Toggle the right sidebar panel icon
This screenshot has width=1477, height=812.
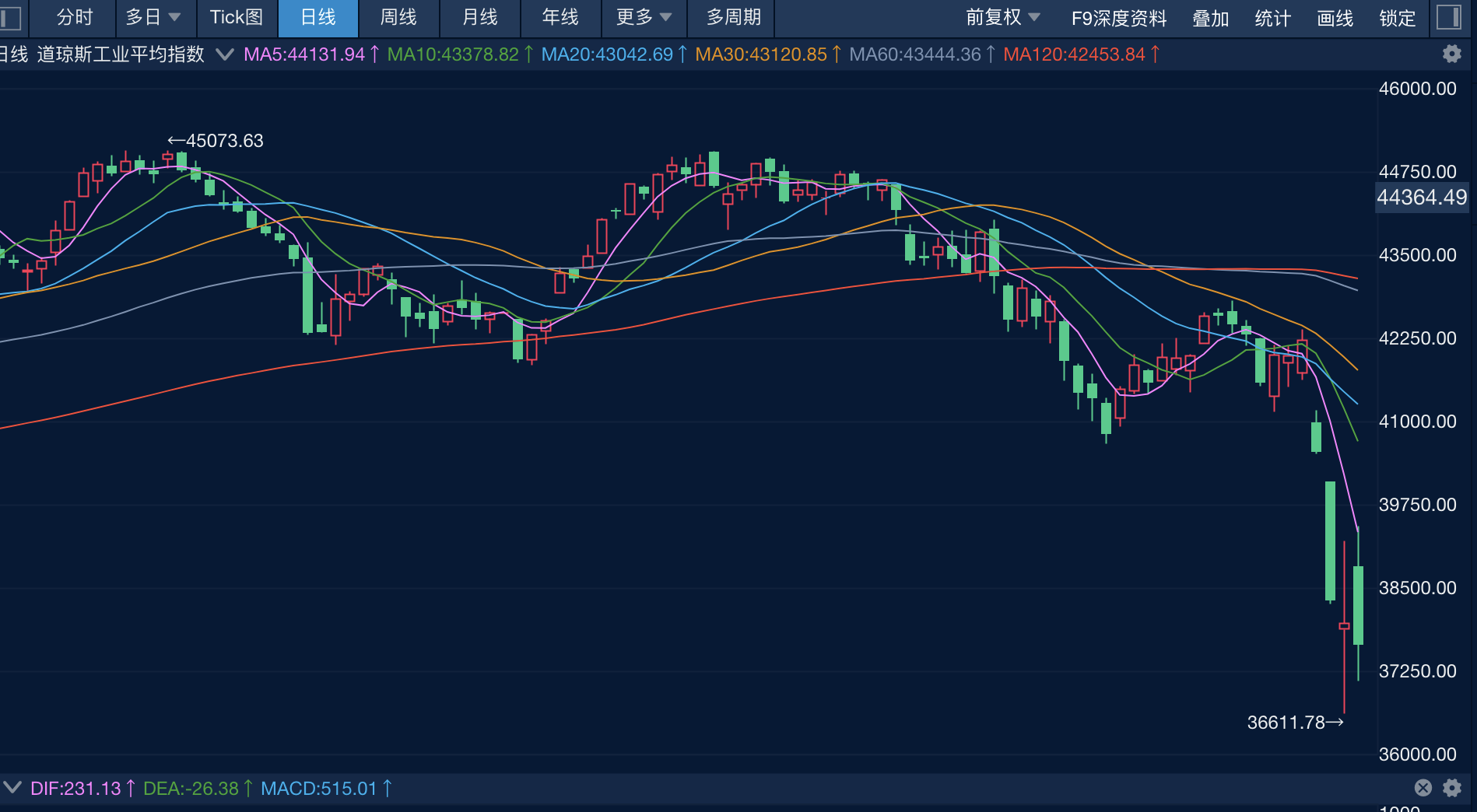click(x=1448, y=17)
